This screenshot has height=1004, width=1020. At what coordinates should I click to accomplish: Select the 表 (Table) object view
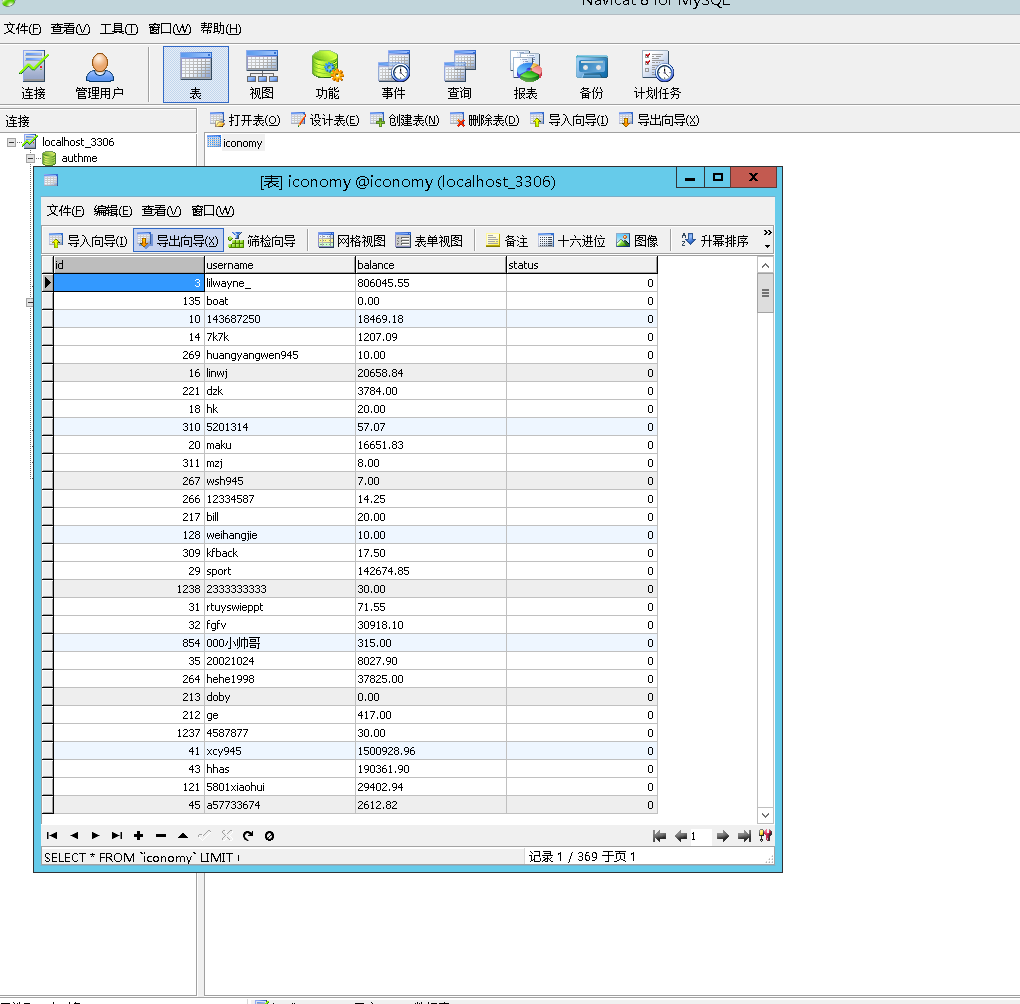(196, 75)
